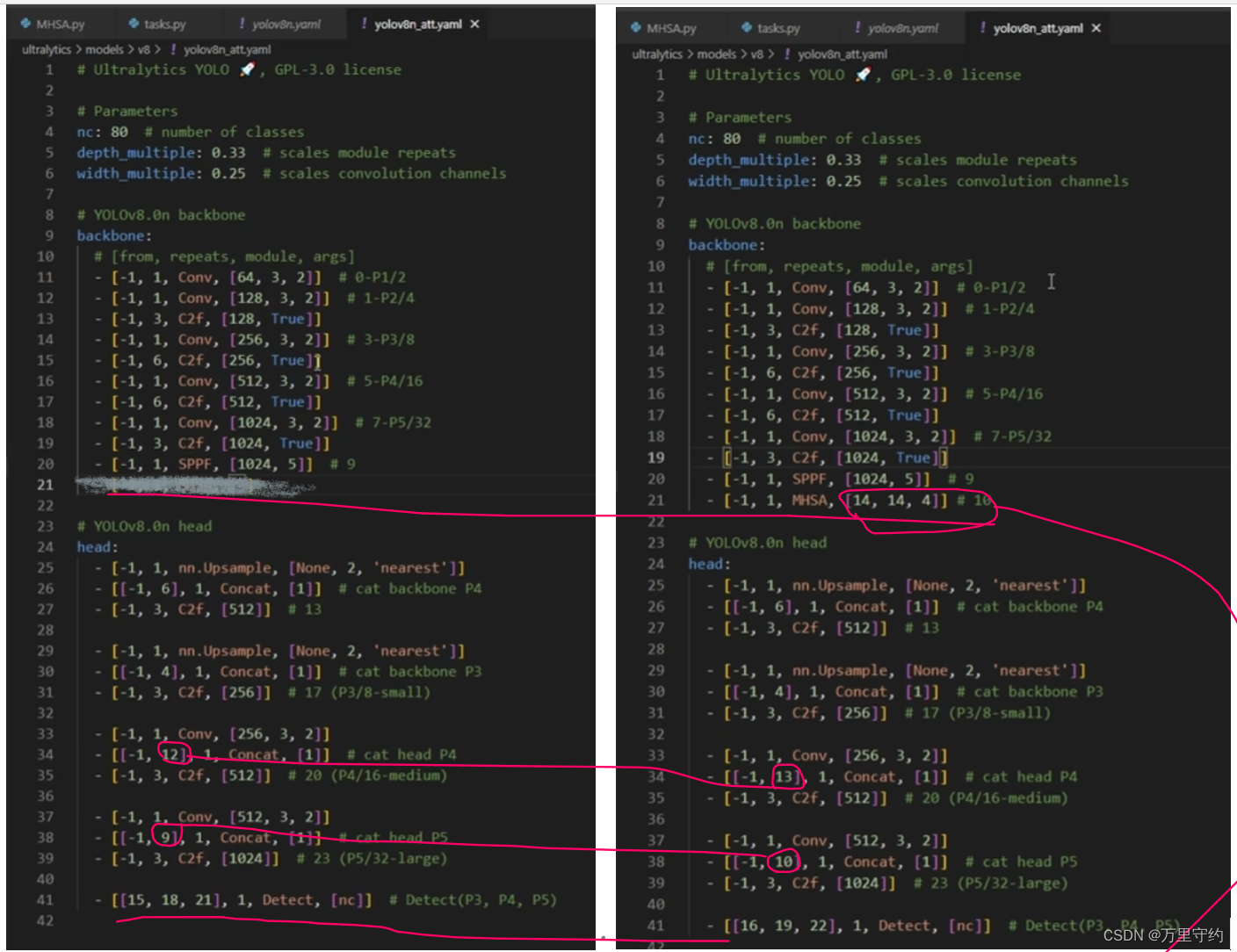Click YAML icon on right yolov8n.yaml tab

[x=857, y=28]
